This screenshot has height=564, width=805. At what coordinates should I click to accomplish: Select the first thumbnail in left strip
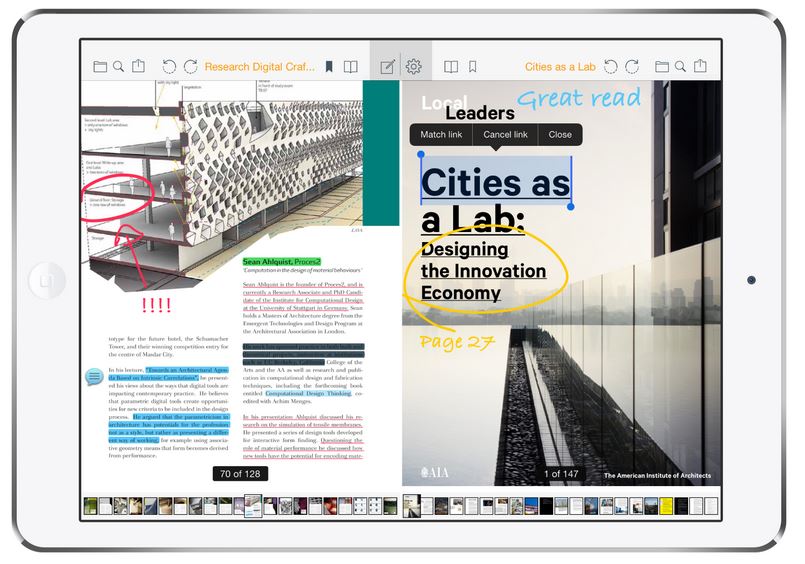click(x=90, y=506)
